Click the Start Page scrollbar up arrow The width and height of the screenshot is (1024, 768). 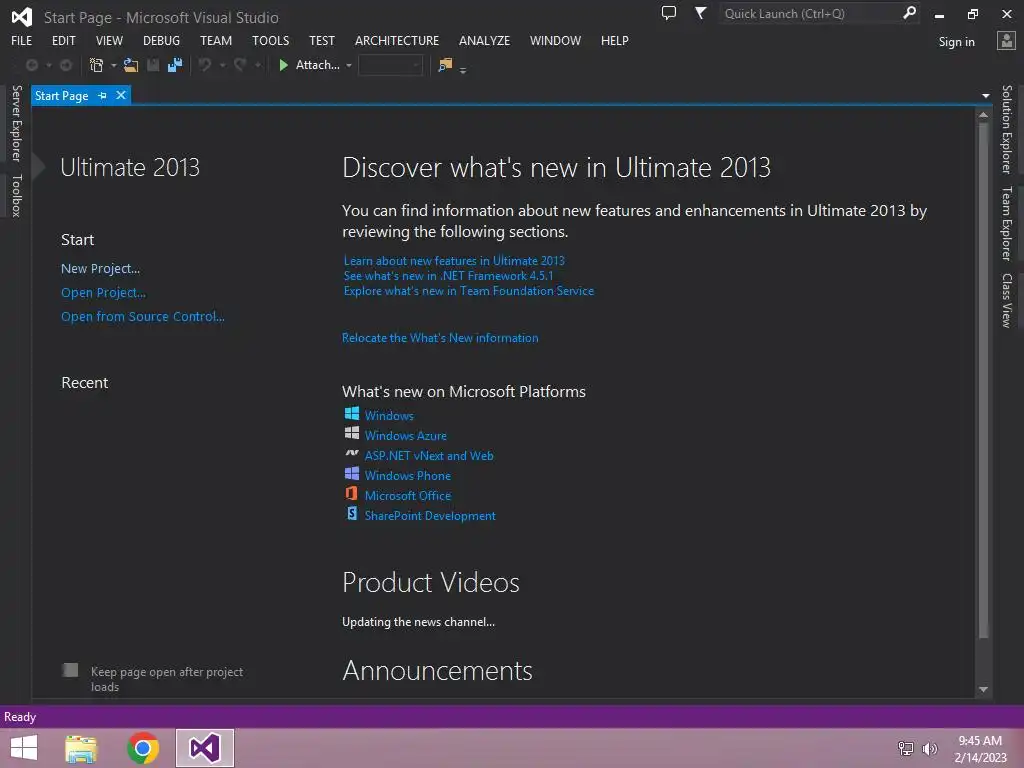point(983,114)
